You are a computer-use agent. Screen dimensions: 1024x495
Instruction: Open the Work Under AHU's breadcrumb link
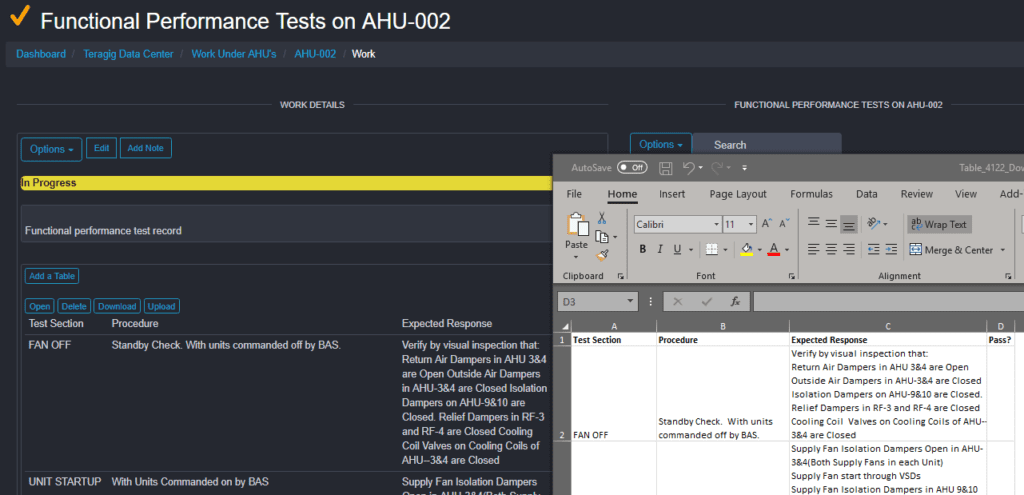point(234,54)
